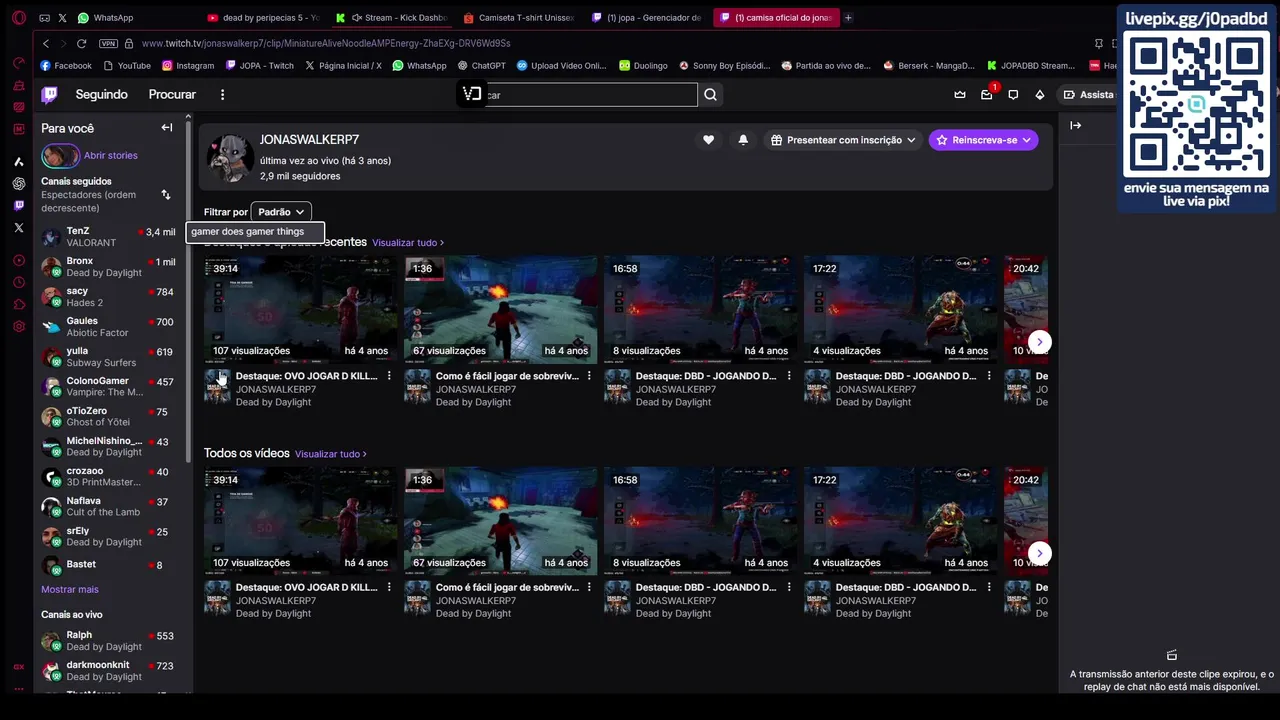Open whispers chat bubble icon

1013,94
